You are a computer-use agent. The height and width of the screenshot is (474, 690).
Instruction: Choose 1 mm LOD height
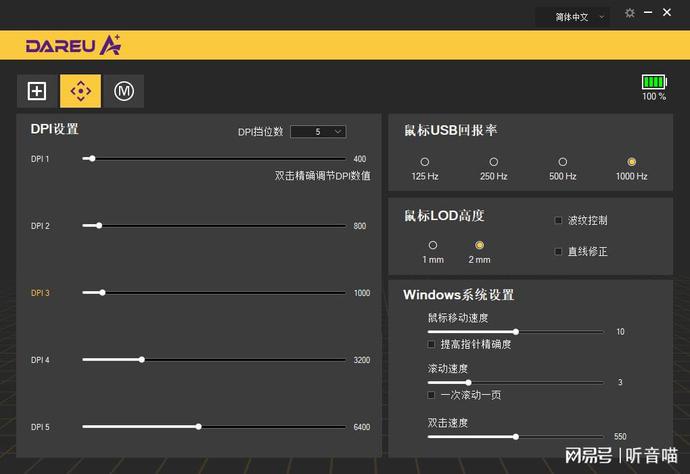click(x=433, y=245)
